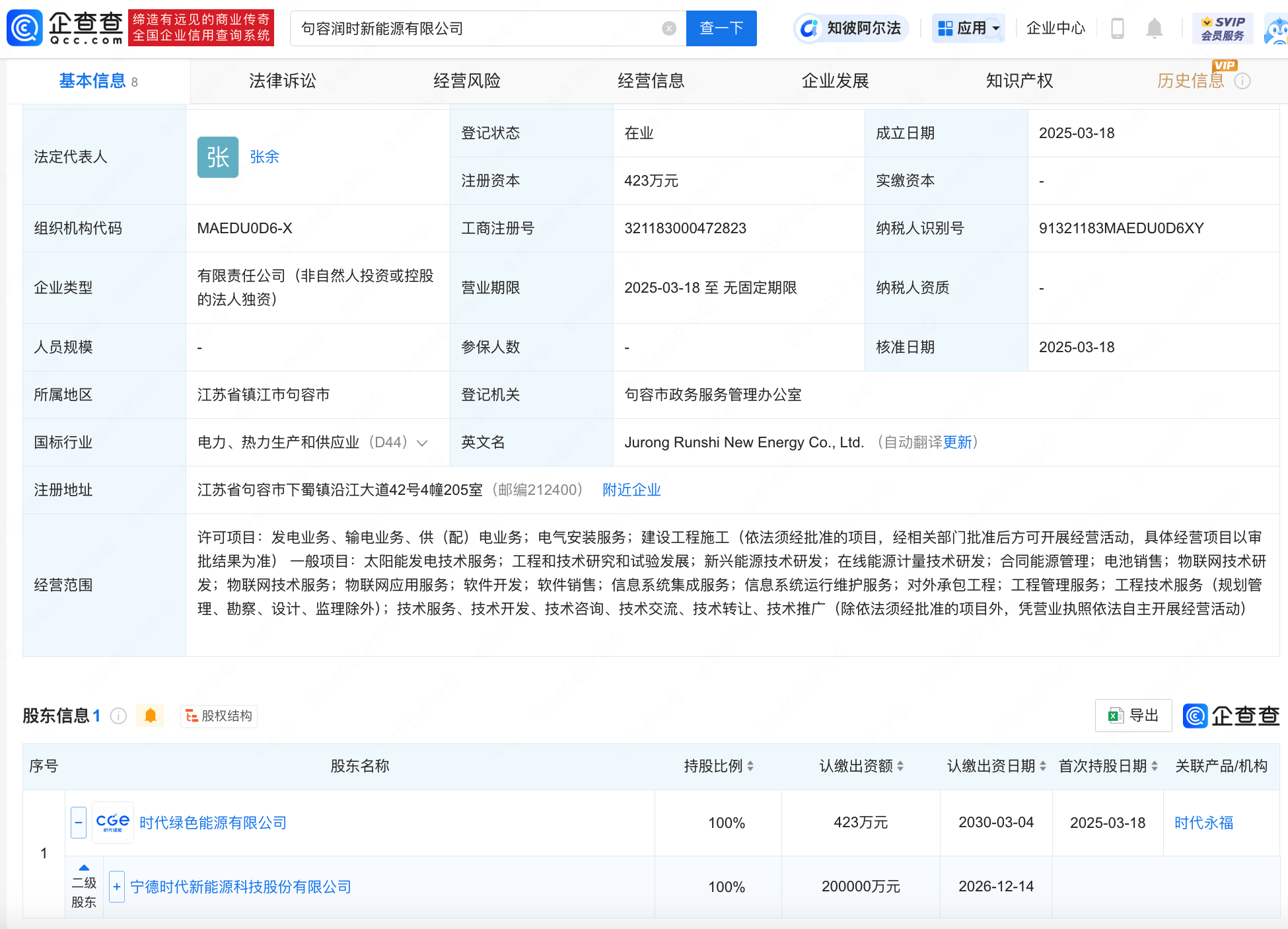The image size is (1288, 929).
Task: Switch to 企业发展 tab
Action: (x=836, y=81)
